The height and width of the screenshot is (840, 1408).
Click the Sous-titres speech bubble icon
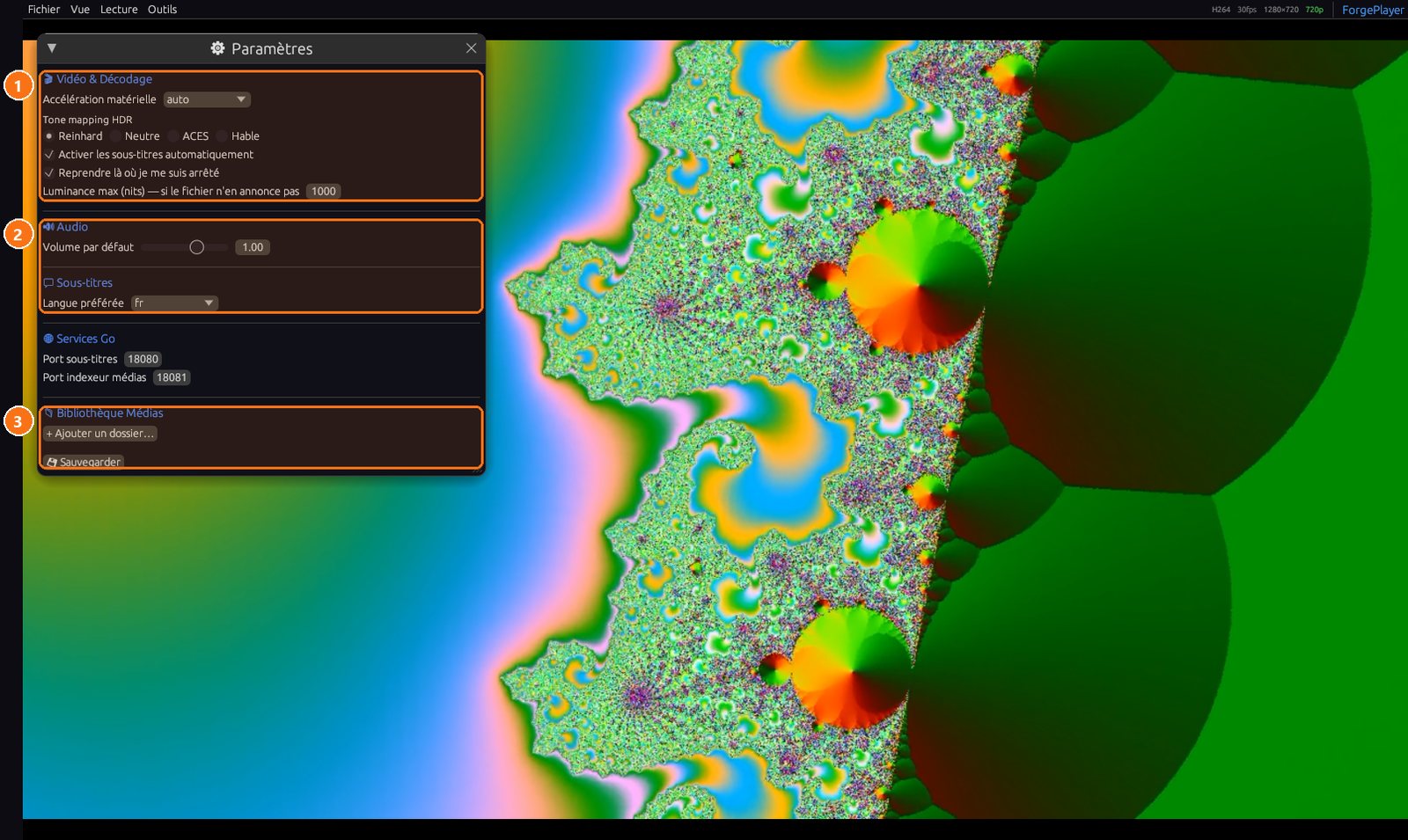click(x=48, y=283)
